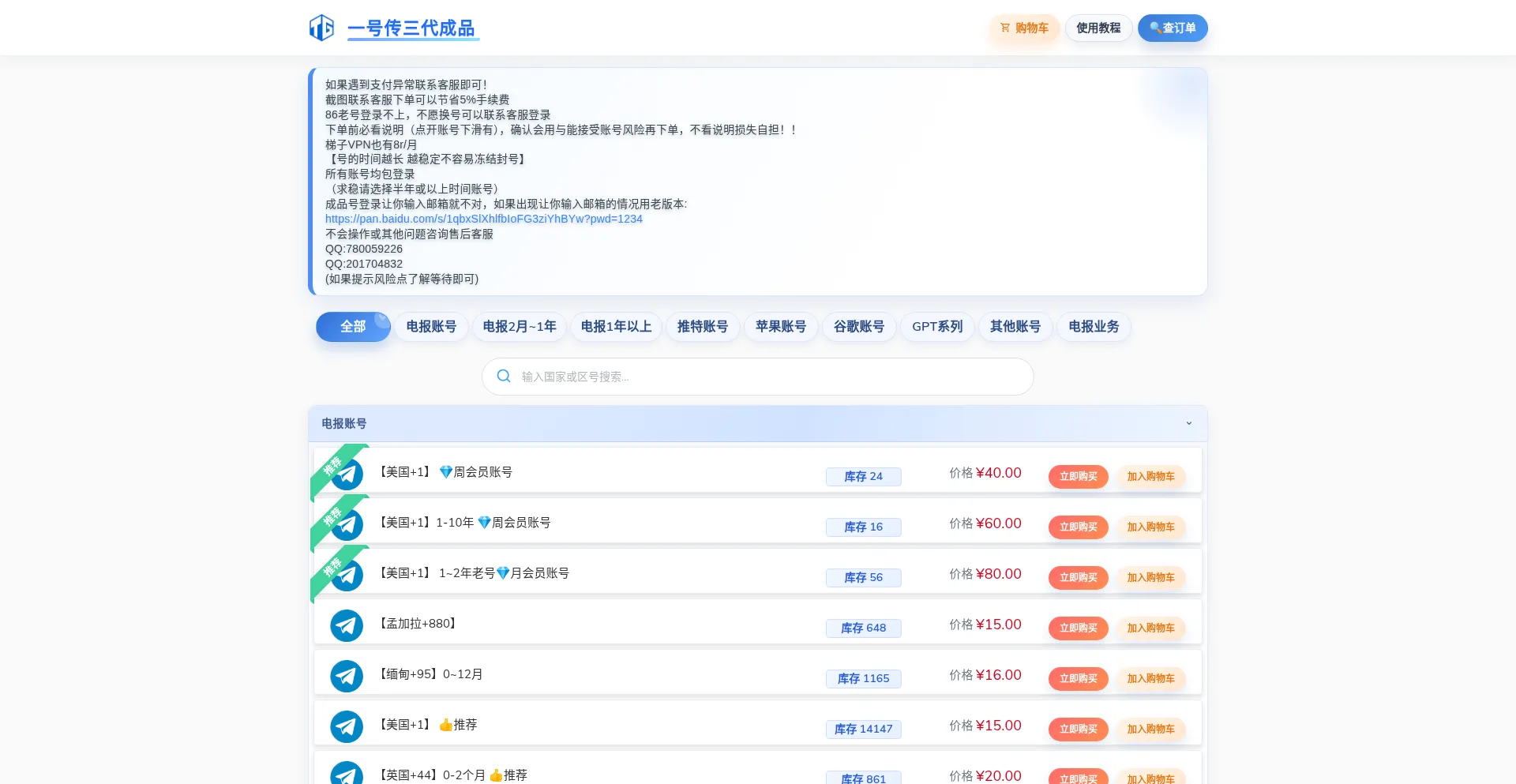
Task: Add the 孟加拉+880 account to cart
Action: point(1150,628)
